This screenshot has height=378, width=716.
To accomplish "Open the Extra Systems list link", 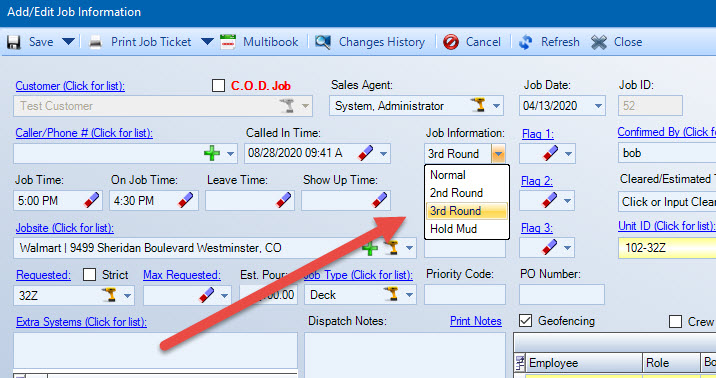I will [x=81, y=322].
